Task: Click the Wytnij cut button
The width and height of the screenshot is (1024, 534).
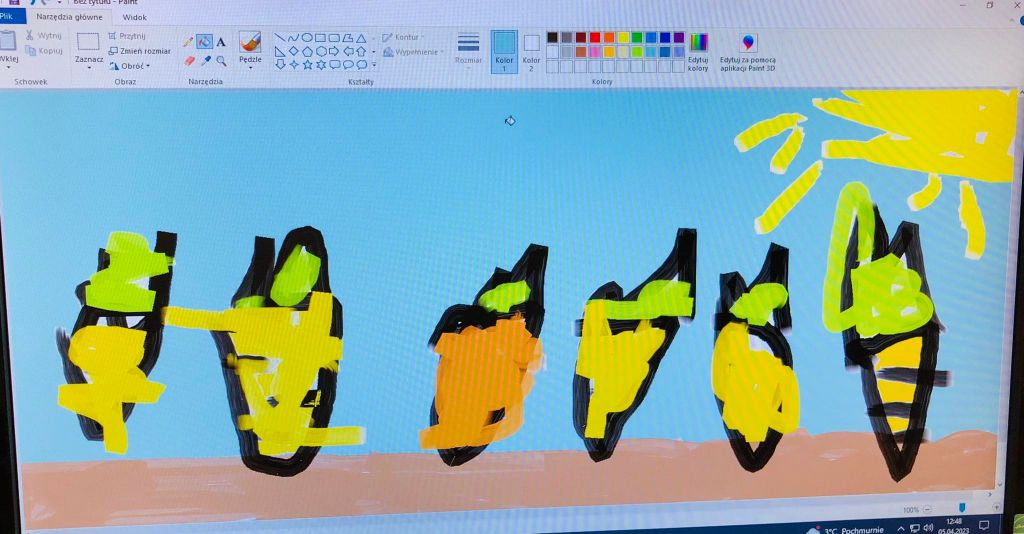Action: coord(43,35)
